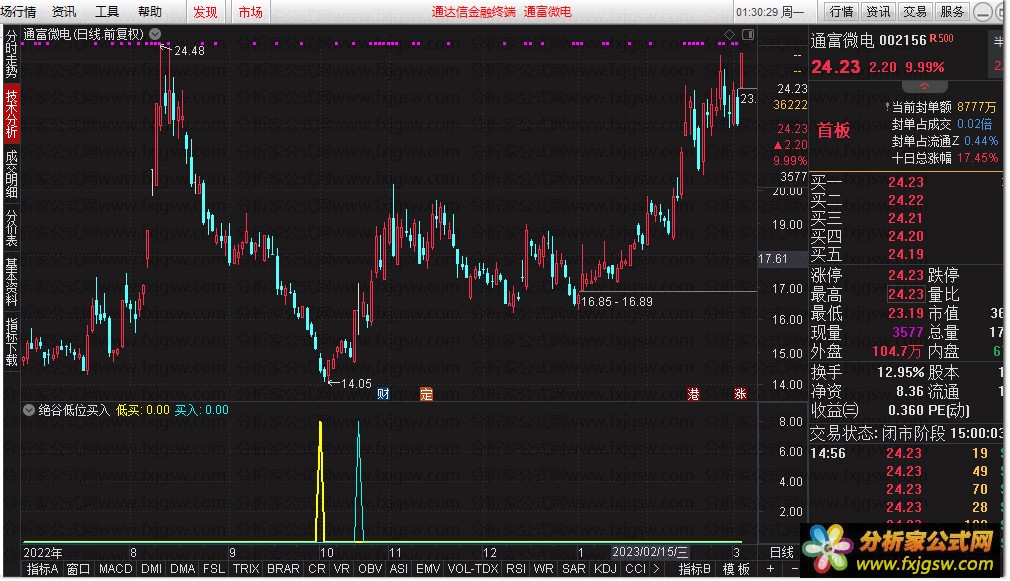Switch indicator to BRAR

coord(283,569)
